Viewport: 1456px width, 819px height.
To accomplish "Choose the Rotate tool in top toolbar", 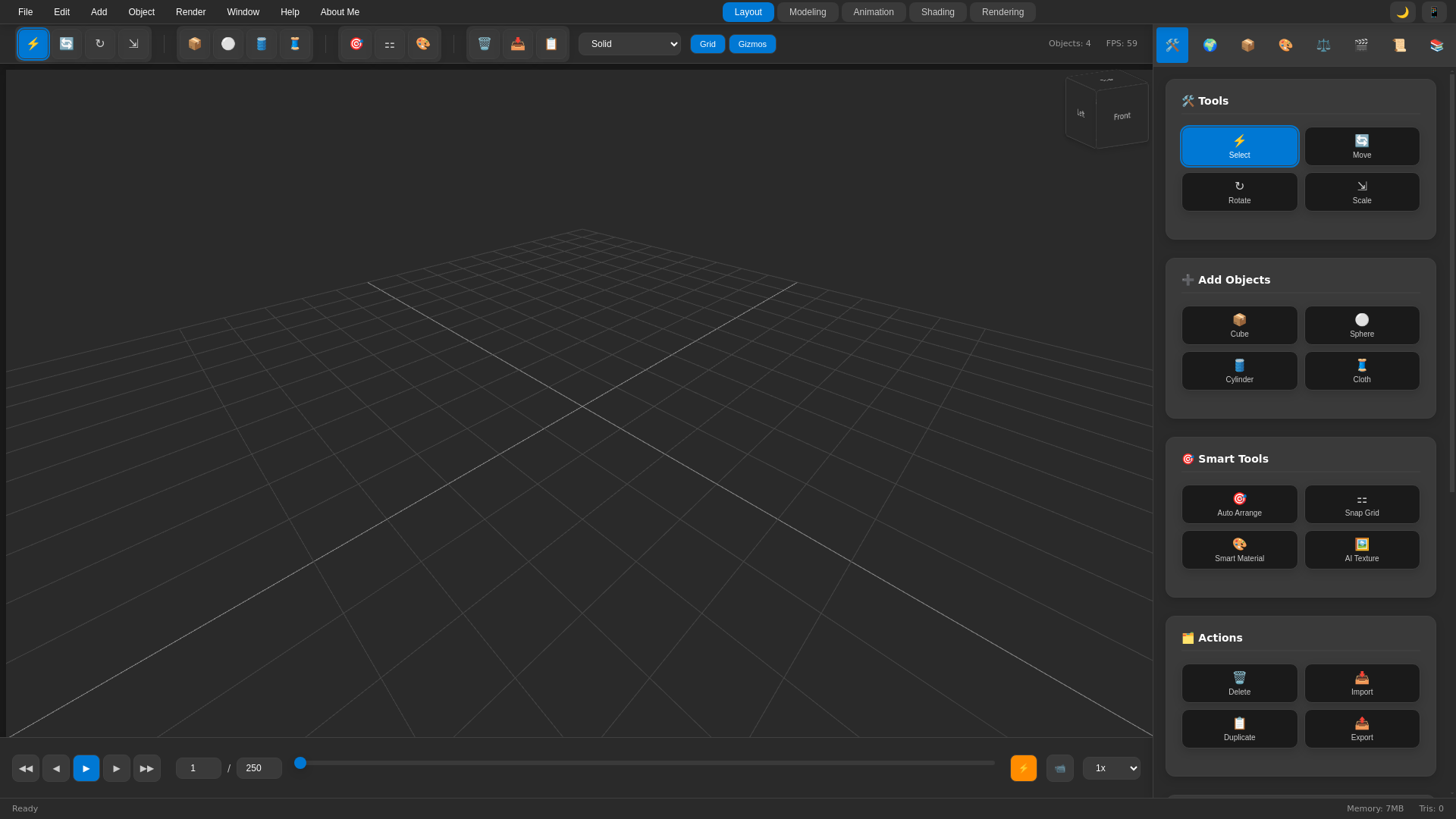I will [100, 44].
